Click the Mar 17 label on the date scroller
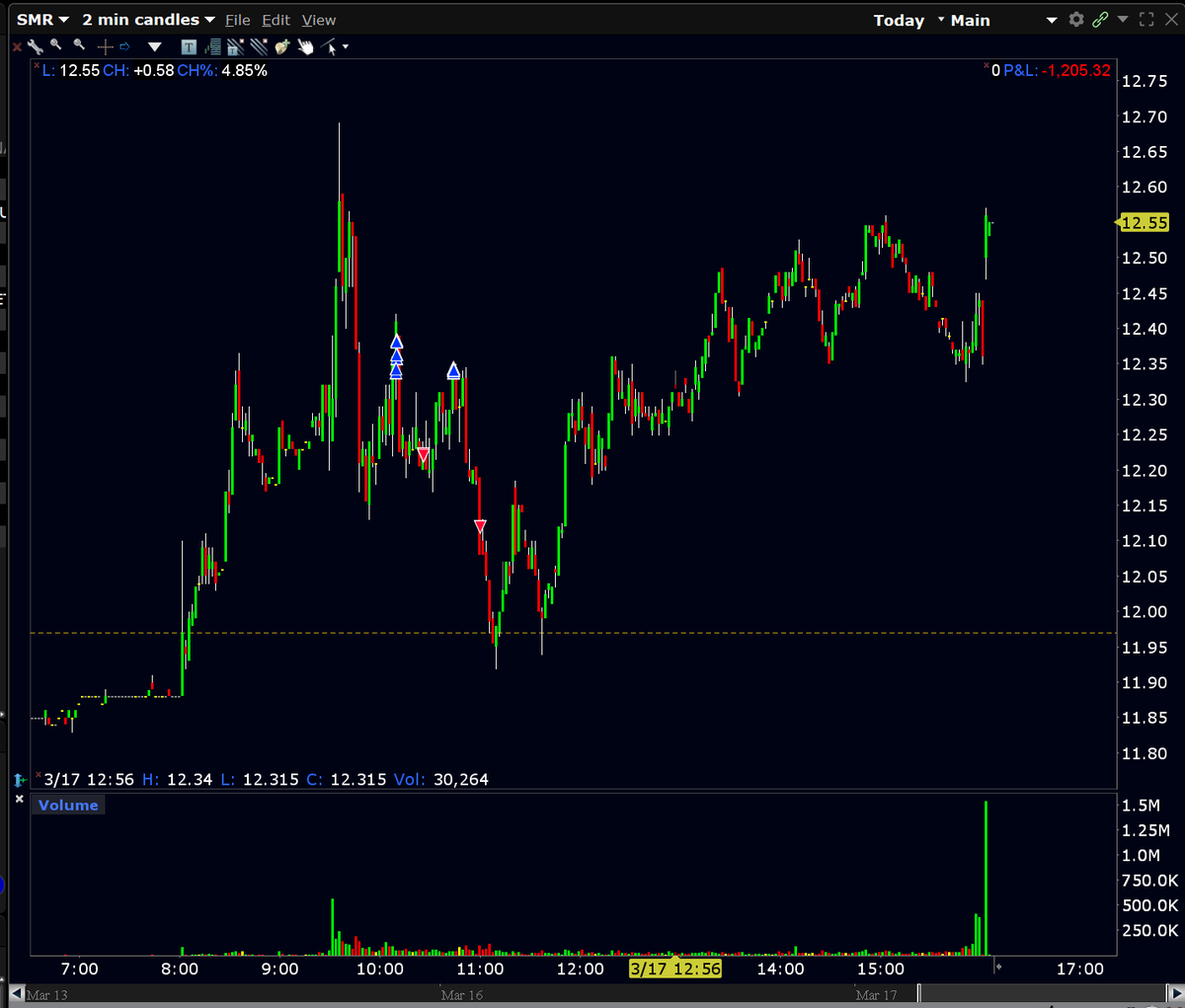 (x=876, y=995)
